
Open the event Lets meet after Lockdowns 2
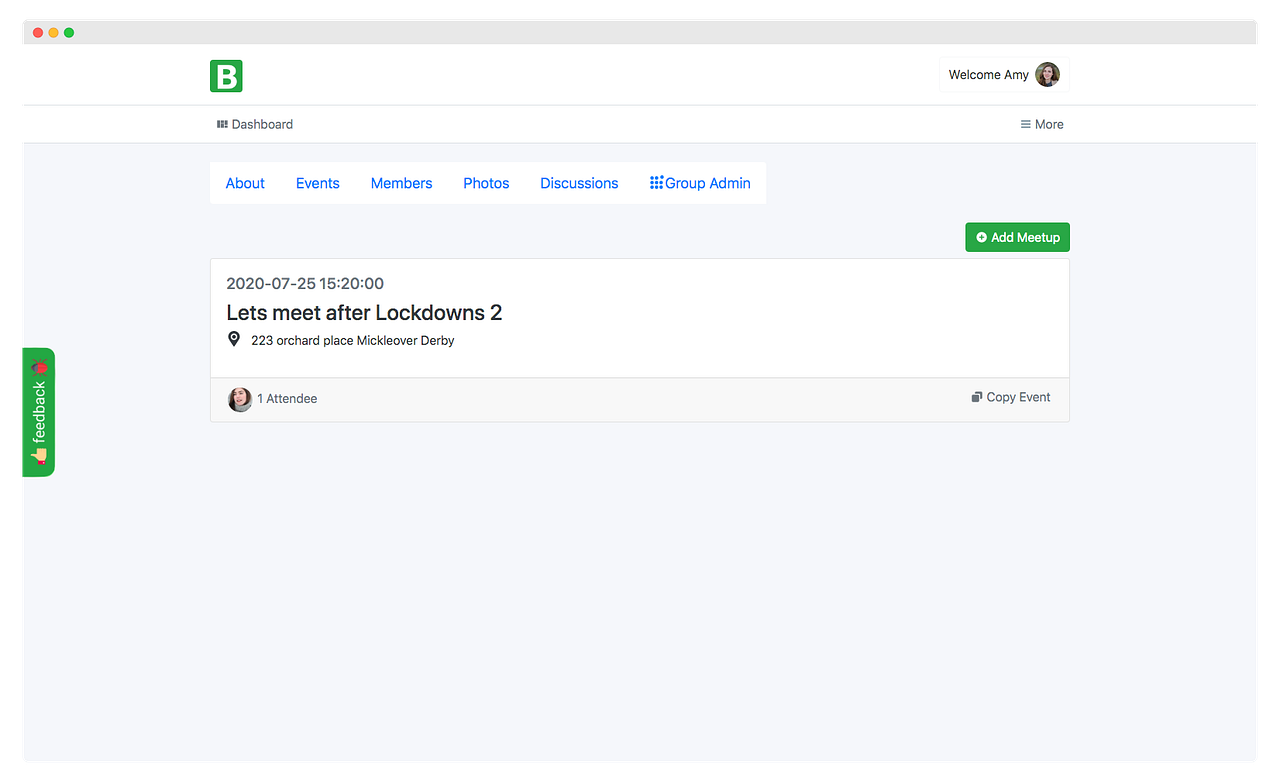(364, 312)
